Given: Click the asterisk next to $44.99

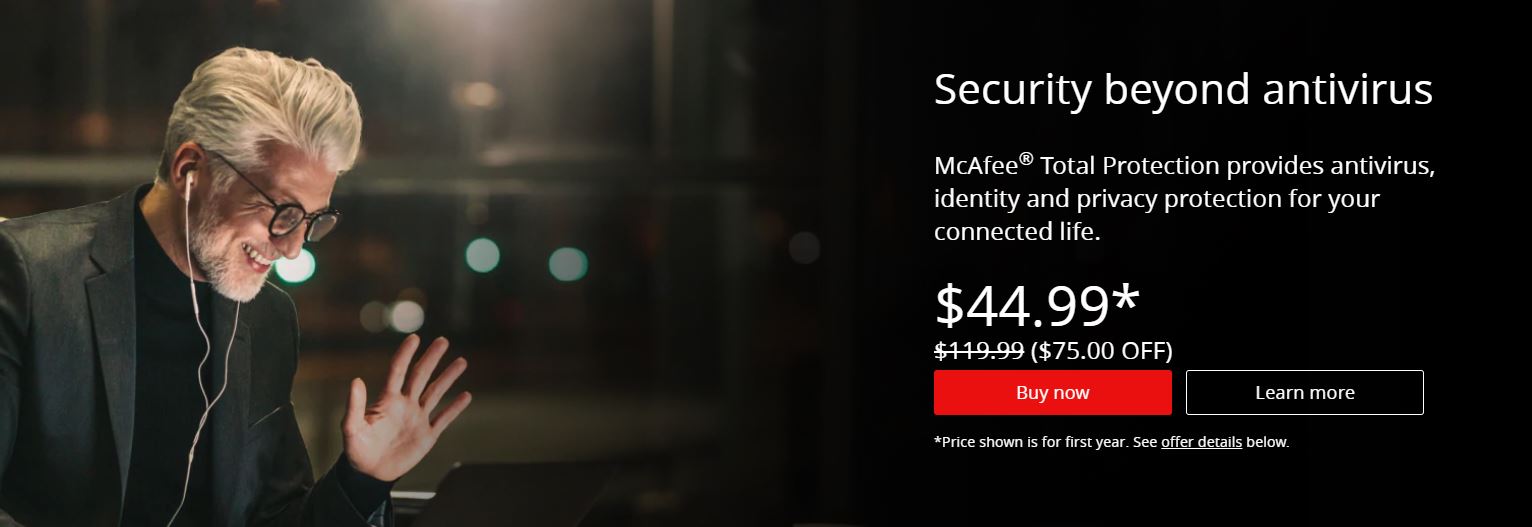Looking at the screenshot, I should [x=1126, y=297].
